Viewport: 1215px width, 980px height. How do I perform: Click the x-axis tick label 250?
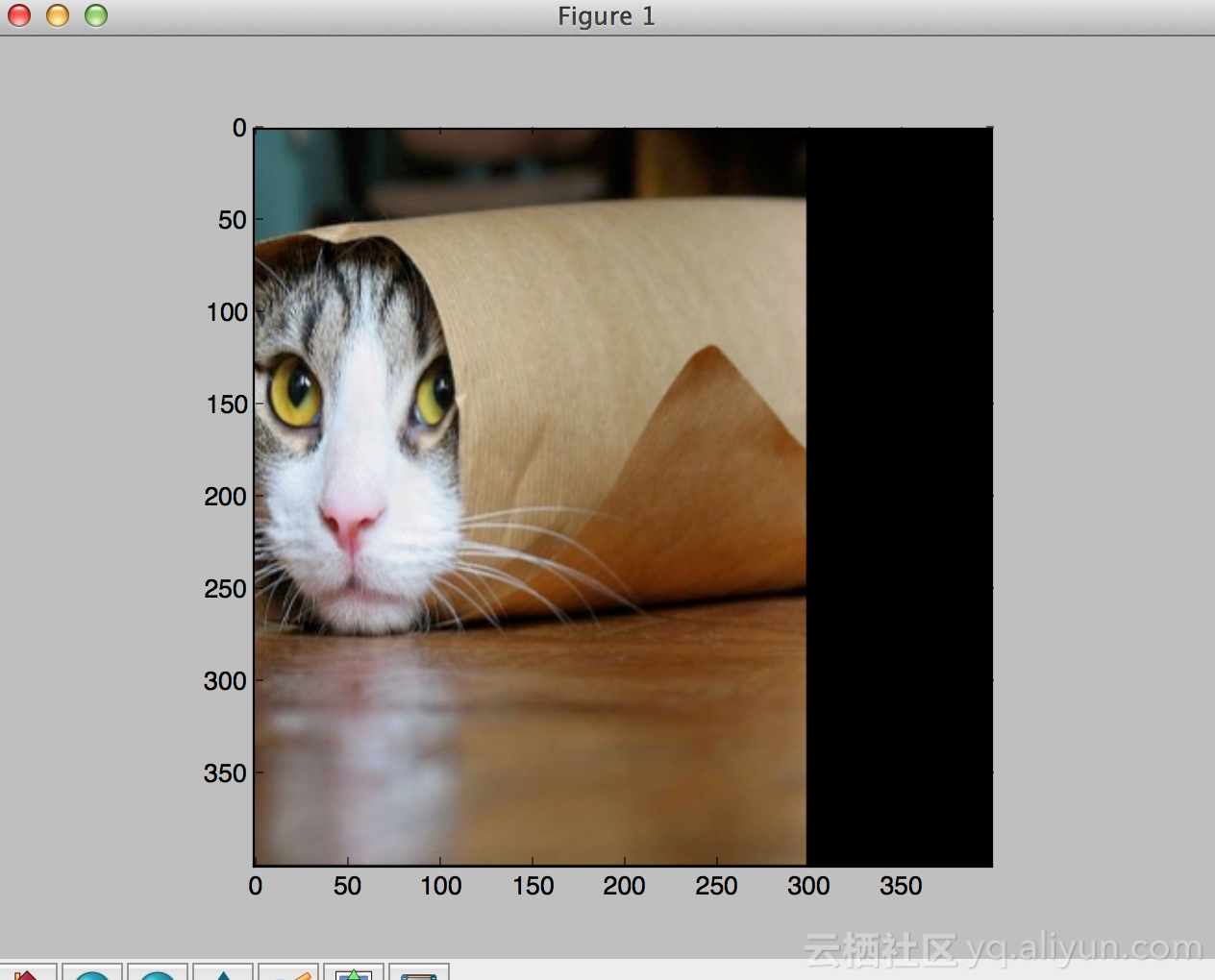pyautogui.click(x=716, y=886)
